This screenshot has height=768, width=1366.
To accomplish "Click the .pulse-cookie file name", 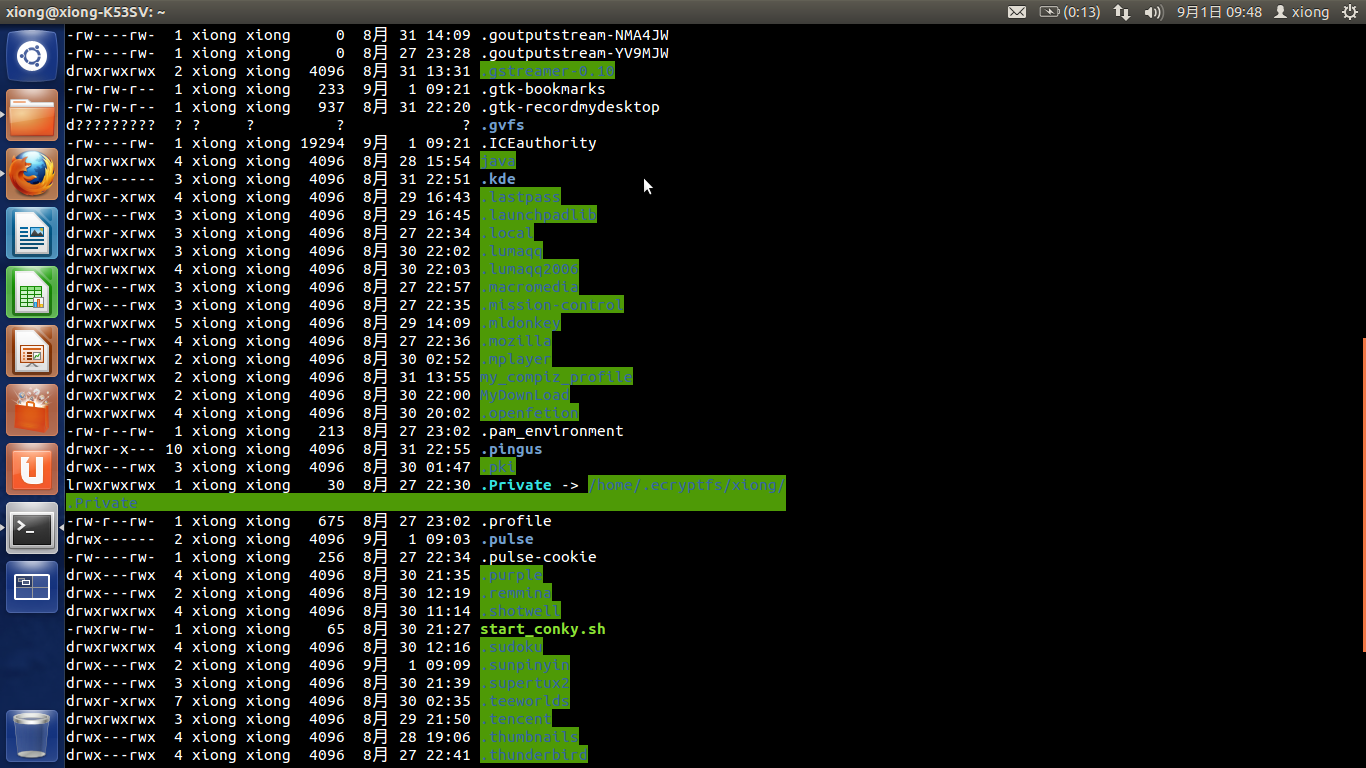I will tap(538, 557).
